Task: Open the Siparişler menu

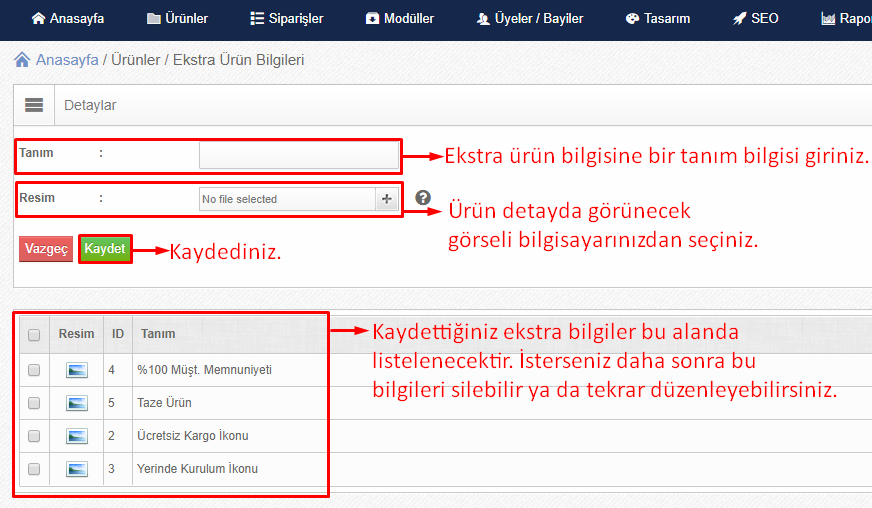Action: click(x=286, y=18)
